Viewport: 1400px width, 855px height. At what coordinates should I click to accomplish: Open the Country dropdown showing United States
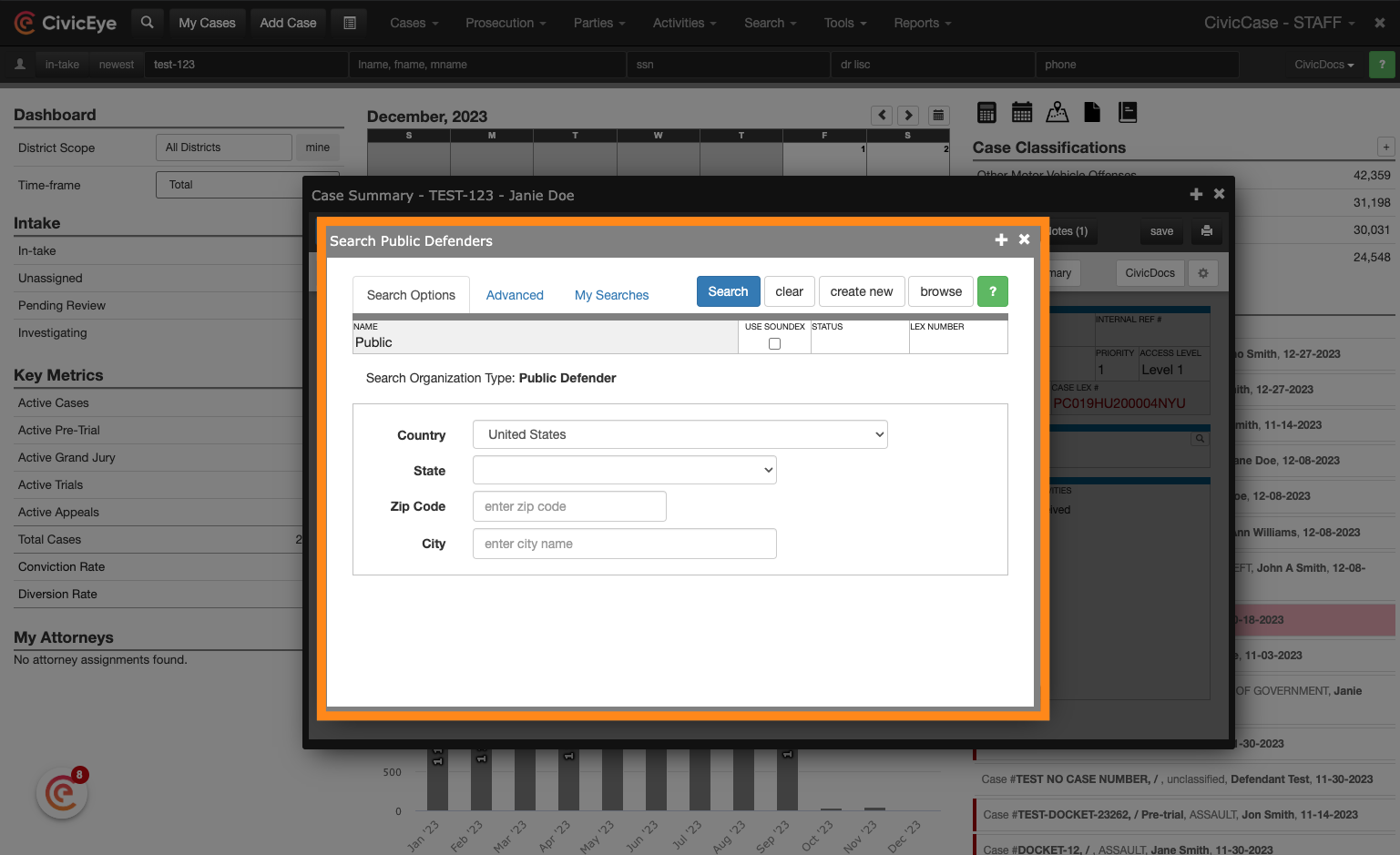point(680,434)
